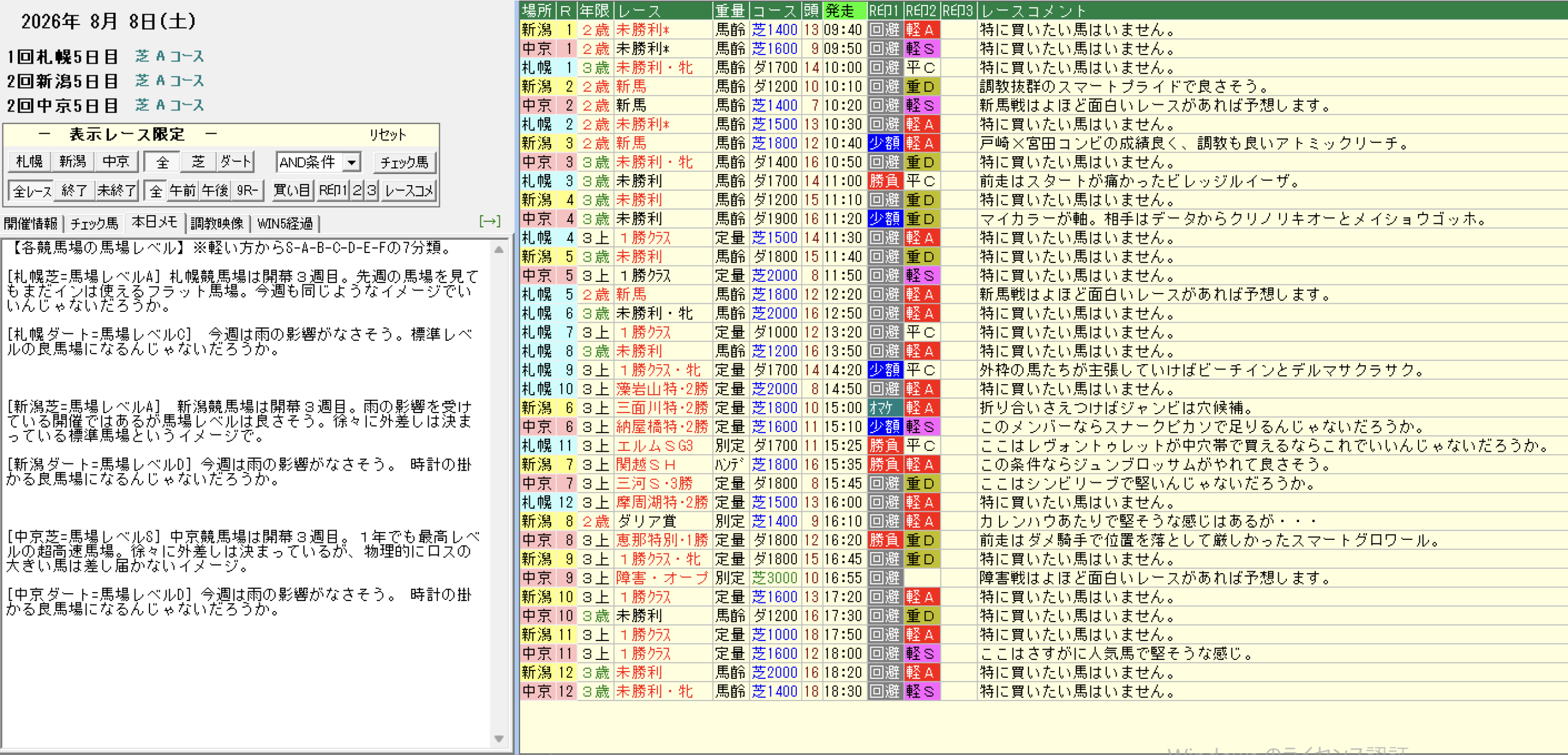Click the ハンデ weight cell
Viewport: 1568px width, 755px height.
[x=729, y=465]
